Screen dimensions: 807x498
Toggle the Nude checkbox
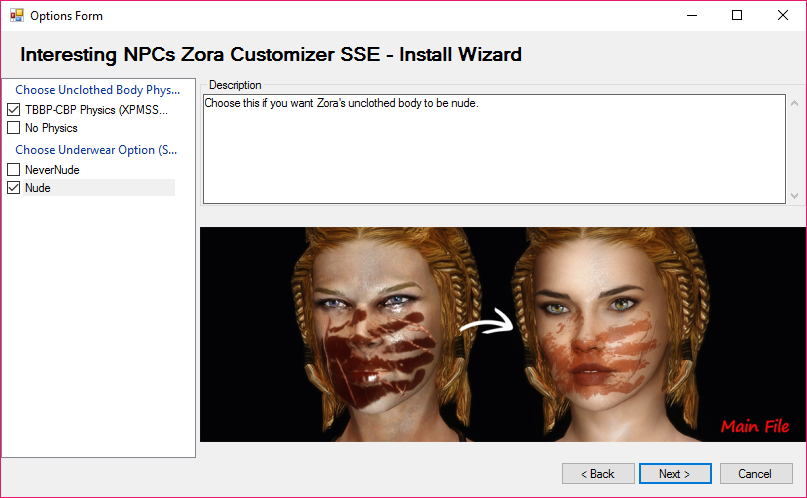[x=14, y=188]
